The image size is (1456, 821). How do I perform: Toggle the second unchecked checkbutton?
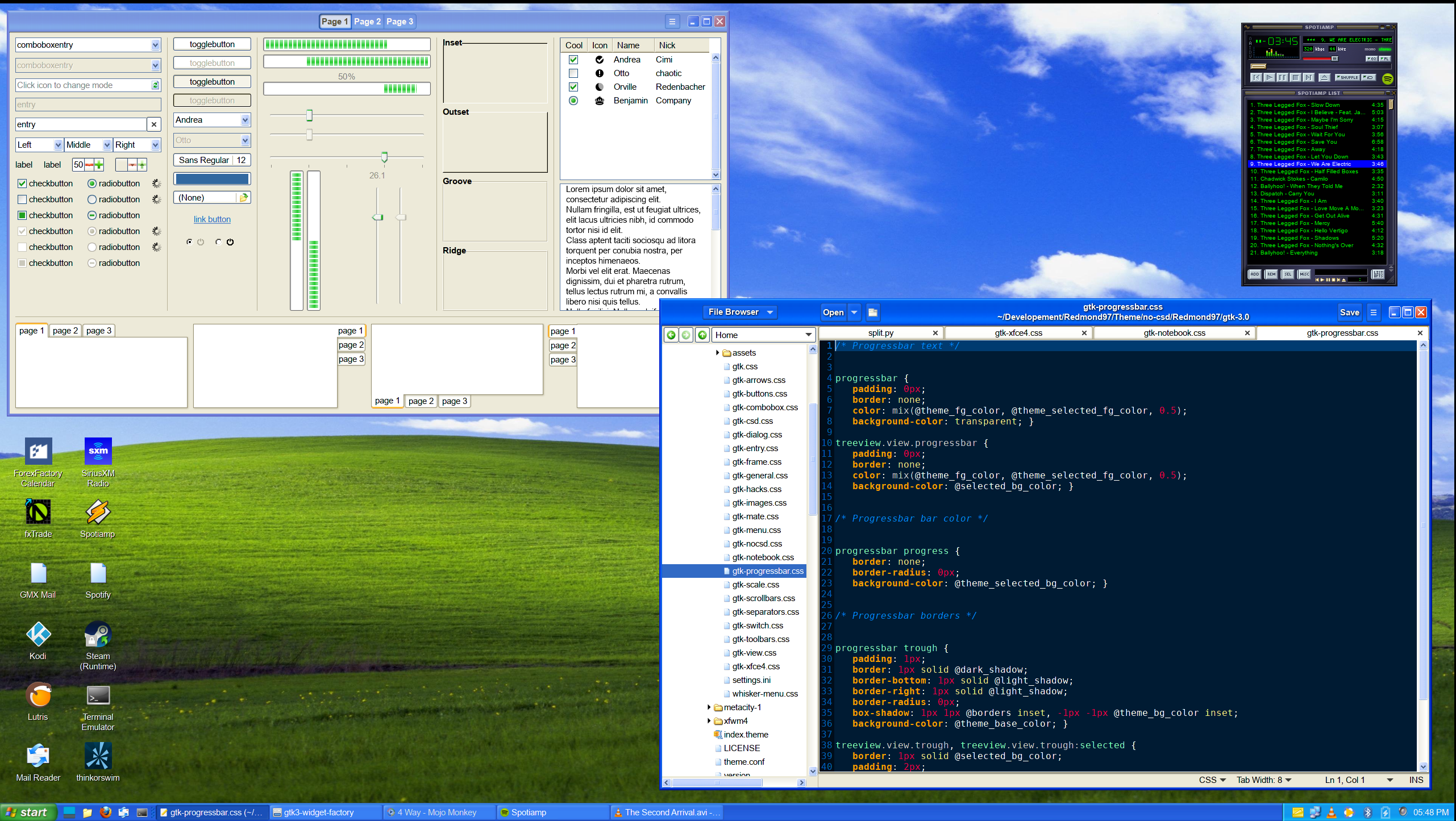tap(22, 199)
